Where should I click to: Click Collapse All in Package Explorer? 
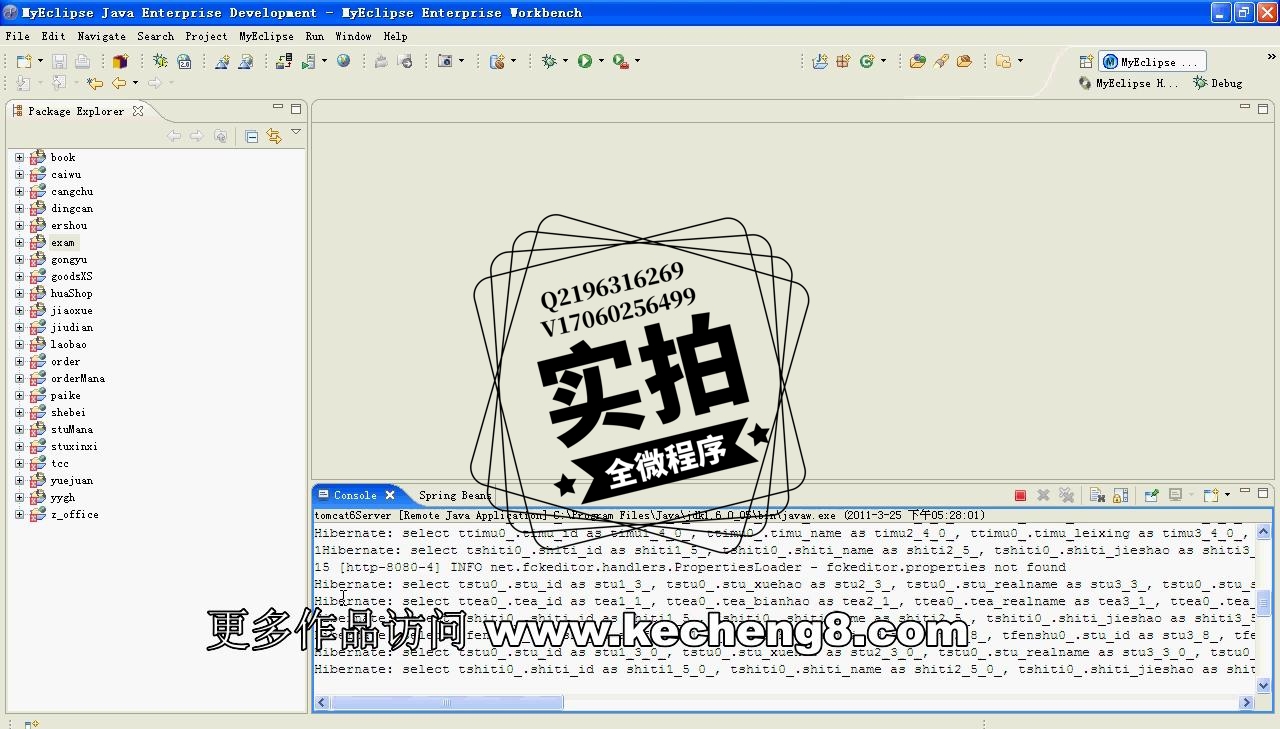(x=252, y=136)
